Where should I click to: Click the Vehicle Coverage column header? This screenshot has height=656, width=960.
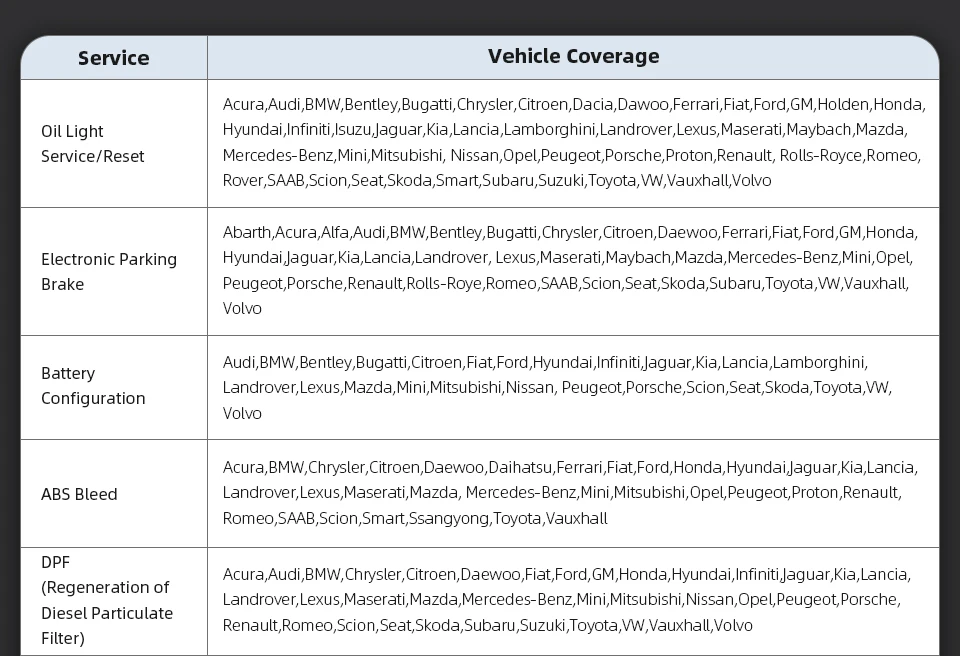click(x=573, y=58)
